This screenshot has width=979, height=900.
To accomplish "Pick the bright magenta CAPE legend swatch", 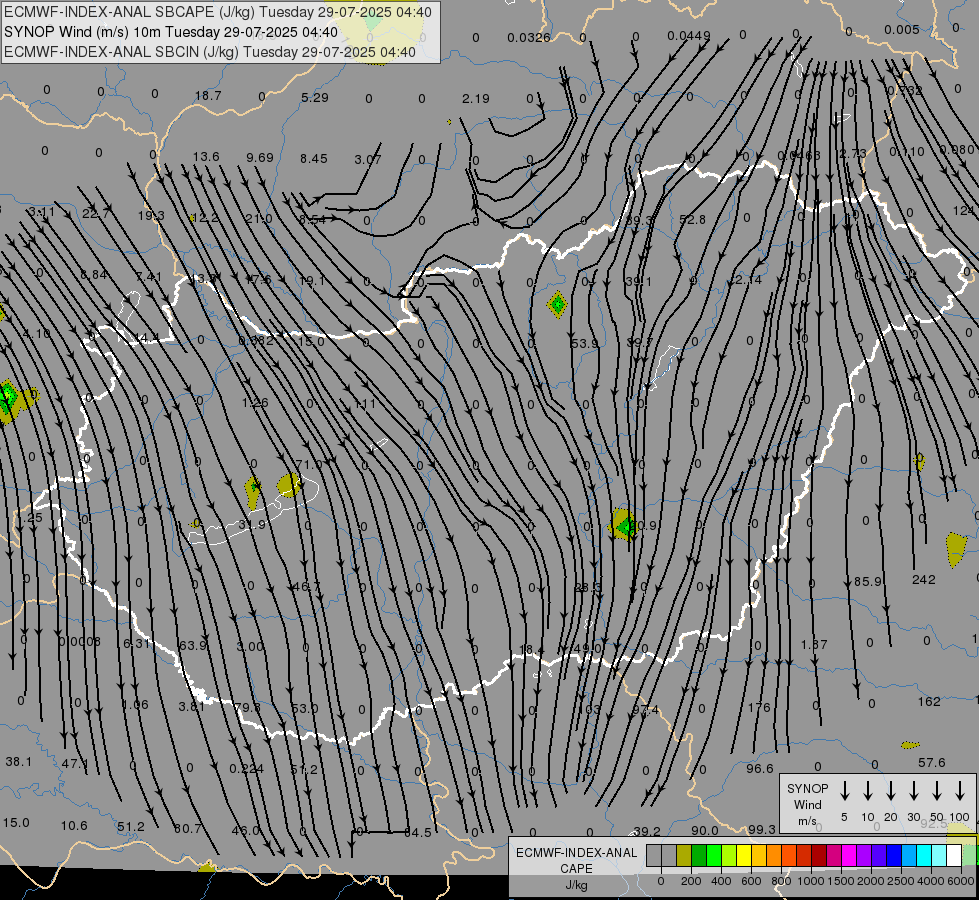I will pos(849,855).
